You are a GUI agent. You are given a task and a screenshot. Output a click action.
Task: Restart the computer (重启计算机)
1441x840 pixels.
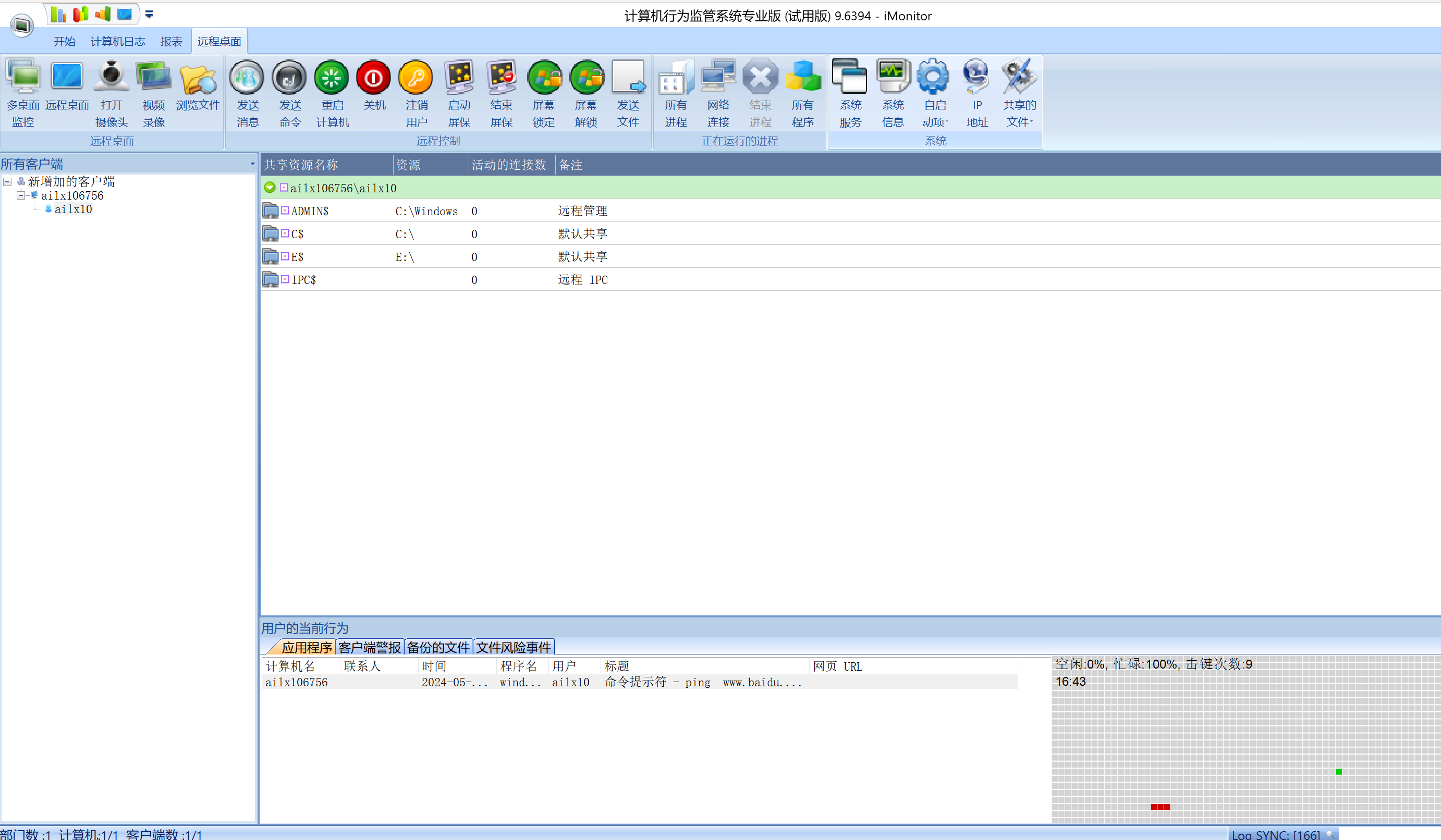[x=332, y=94]
